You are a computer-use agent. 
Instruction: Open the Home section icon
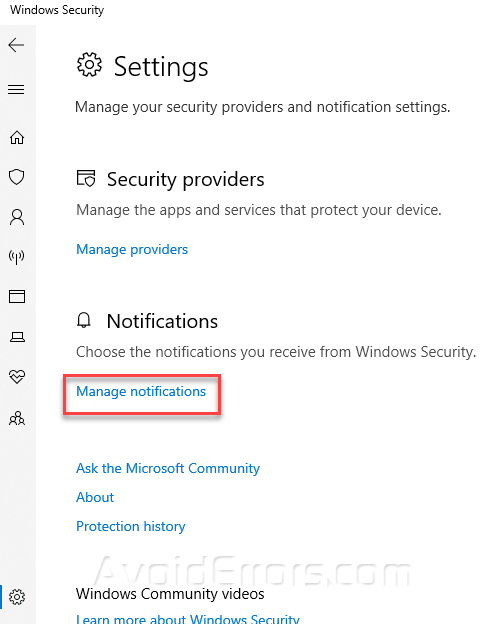pos(17,138)
